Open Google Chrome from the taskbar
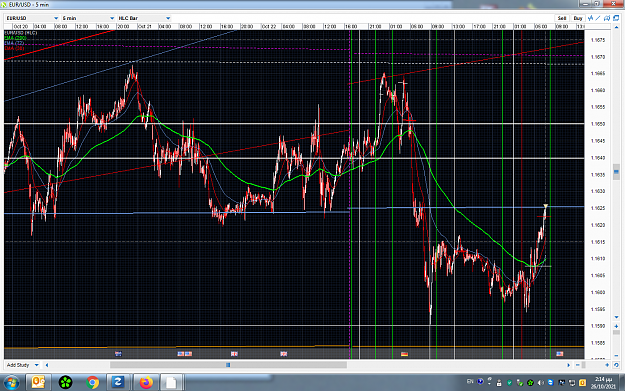 (92, 383)
